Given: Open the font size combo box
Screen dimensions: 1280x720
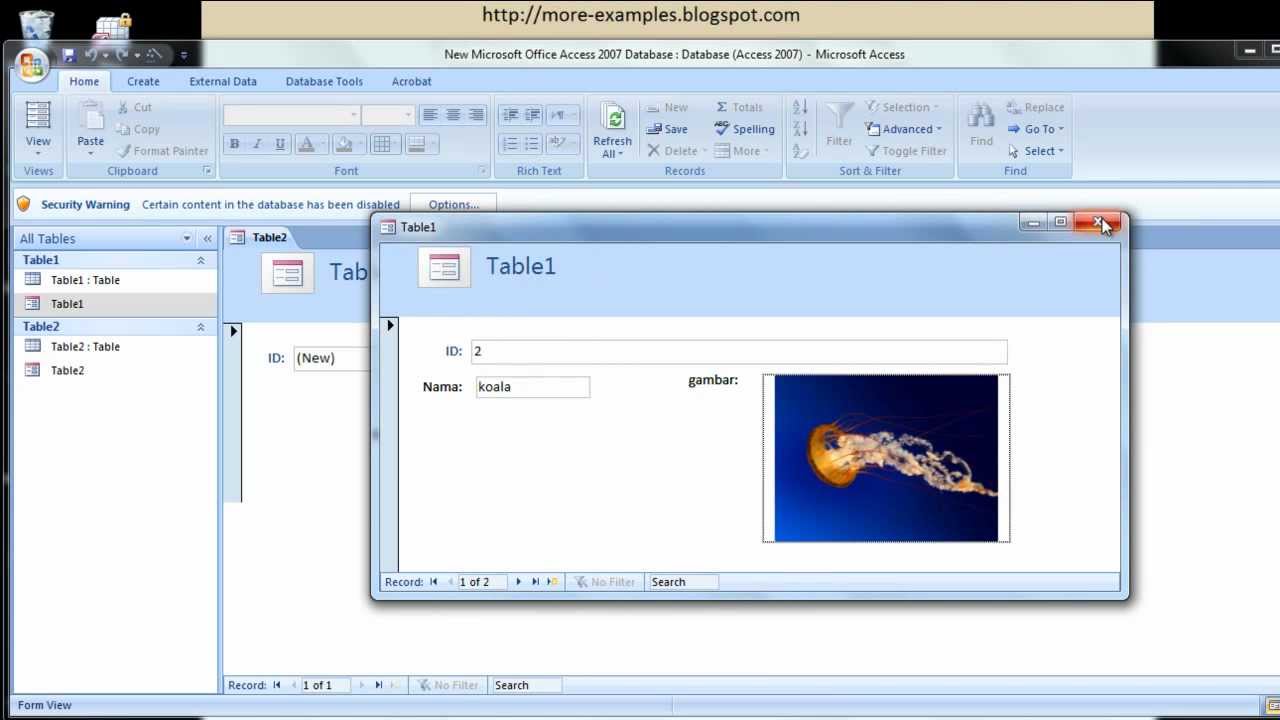Looking at the screenshot, I should coord(388,115).
